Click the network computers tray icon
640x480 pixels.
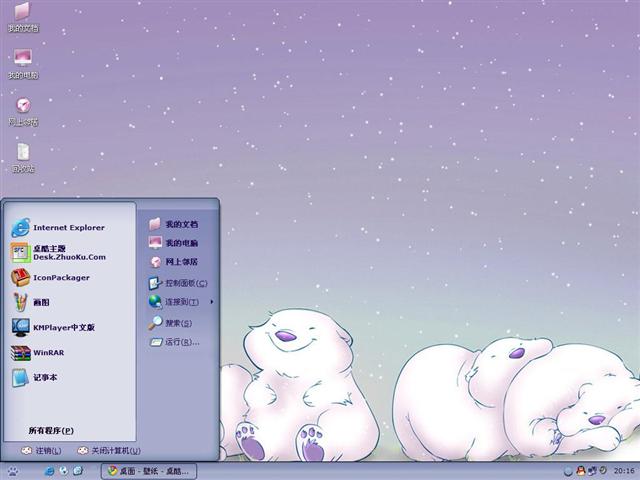tap(592, 471)
